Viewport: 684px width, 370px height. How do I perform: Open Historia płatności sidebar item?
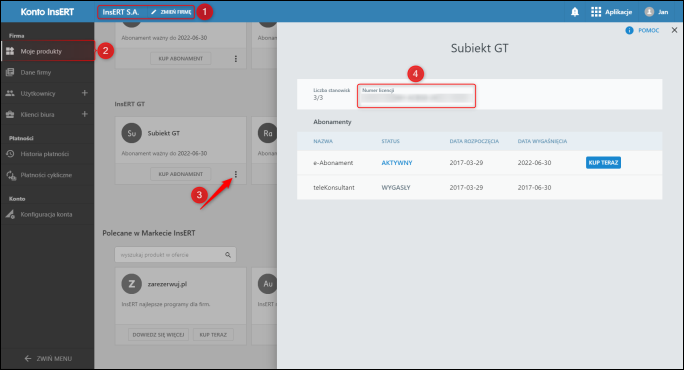click(48, 154)
